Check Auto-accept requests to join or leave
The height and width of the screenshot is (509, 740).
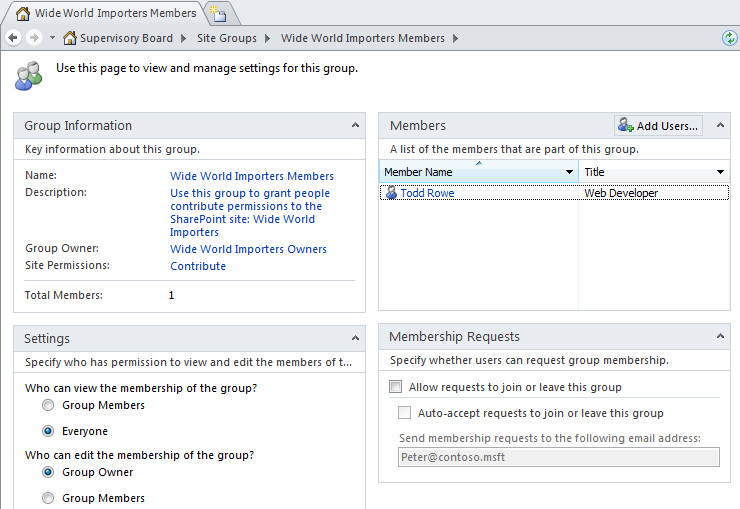[404, 413]
